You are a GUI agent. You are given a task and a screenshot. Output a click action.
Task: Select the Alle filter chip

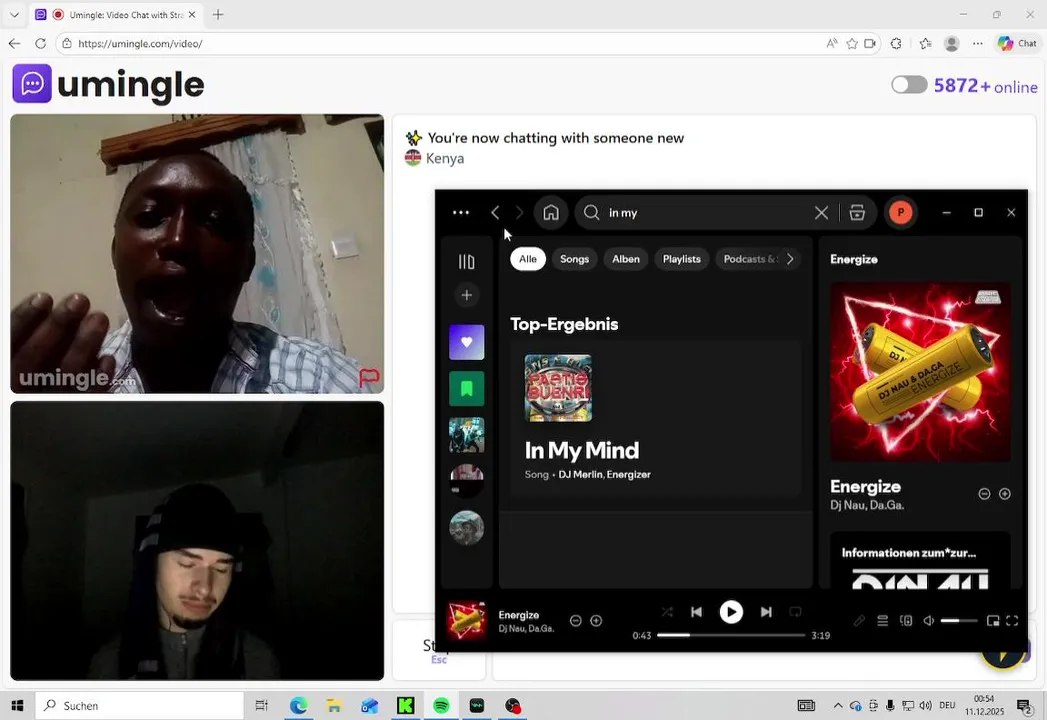click(528, 259)
